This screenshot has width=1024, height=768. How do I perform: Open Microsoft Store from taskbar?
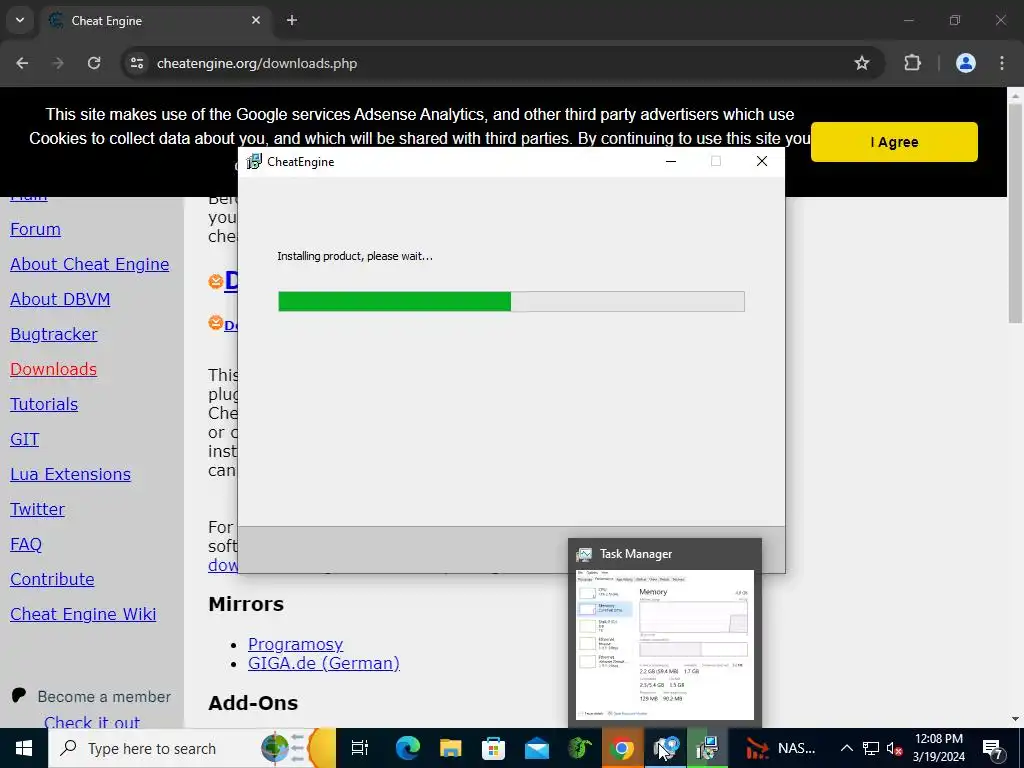click(x=494, y=748)
